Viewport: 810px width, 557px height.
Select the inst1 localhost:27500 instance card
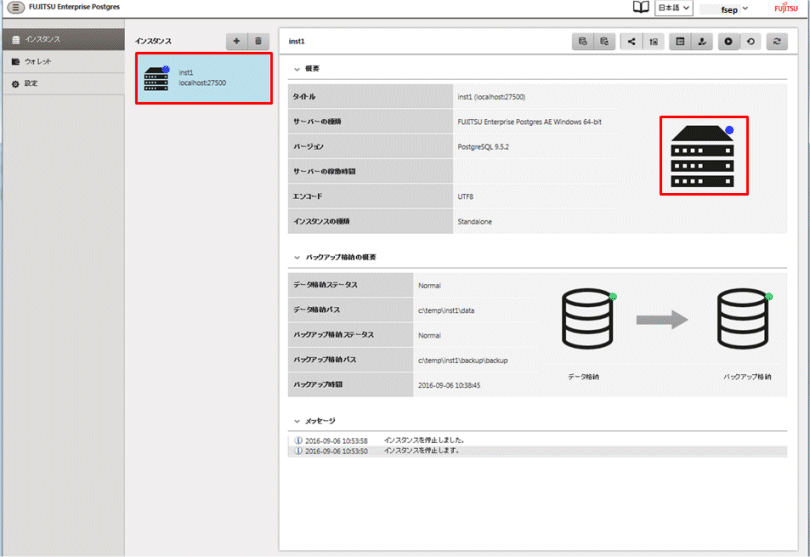(x=204, y=78)
